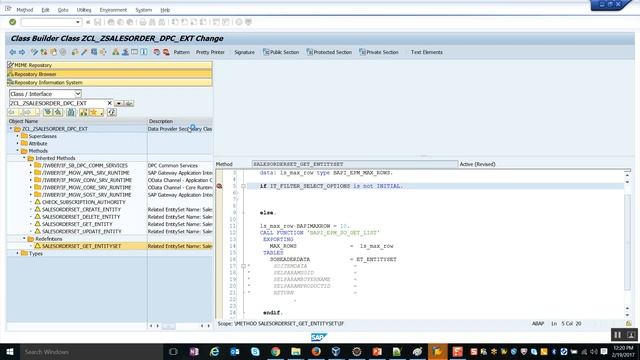Click the clear X beside the class name field
The image size is (640, 360).
click(x=109, y=103)
